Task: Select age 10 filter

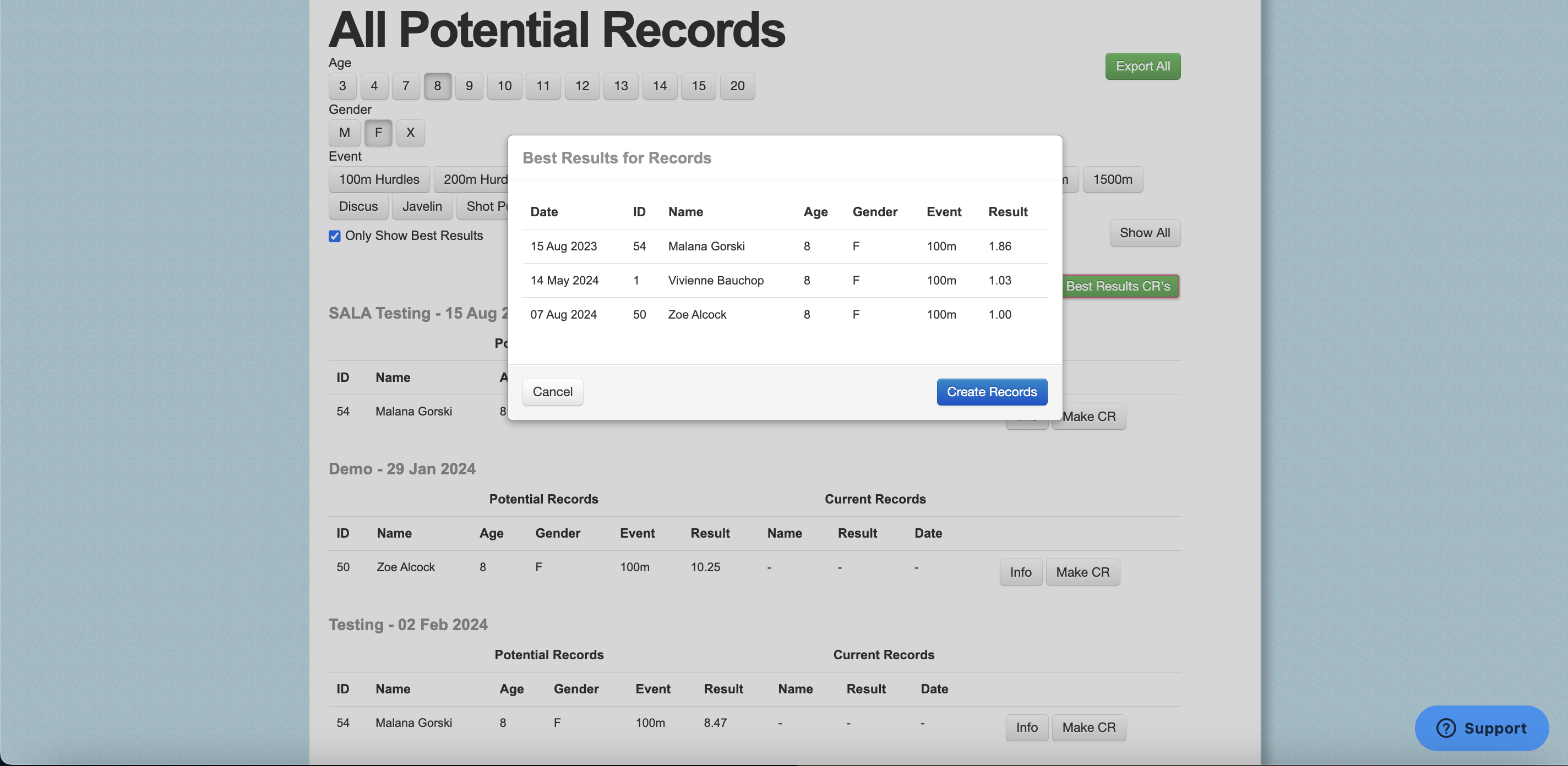Action: (505, 86)
